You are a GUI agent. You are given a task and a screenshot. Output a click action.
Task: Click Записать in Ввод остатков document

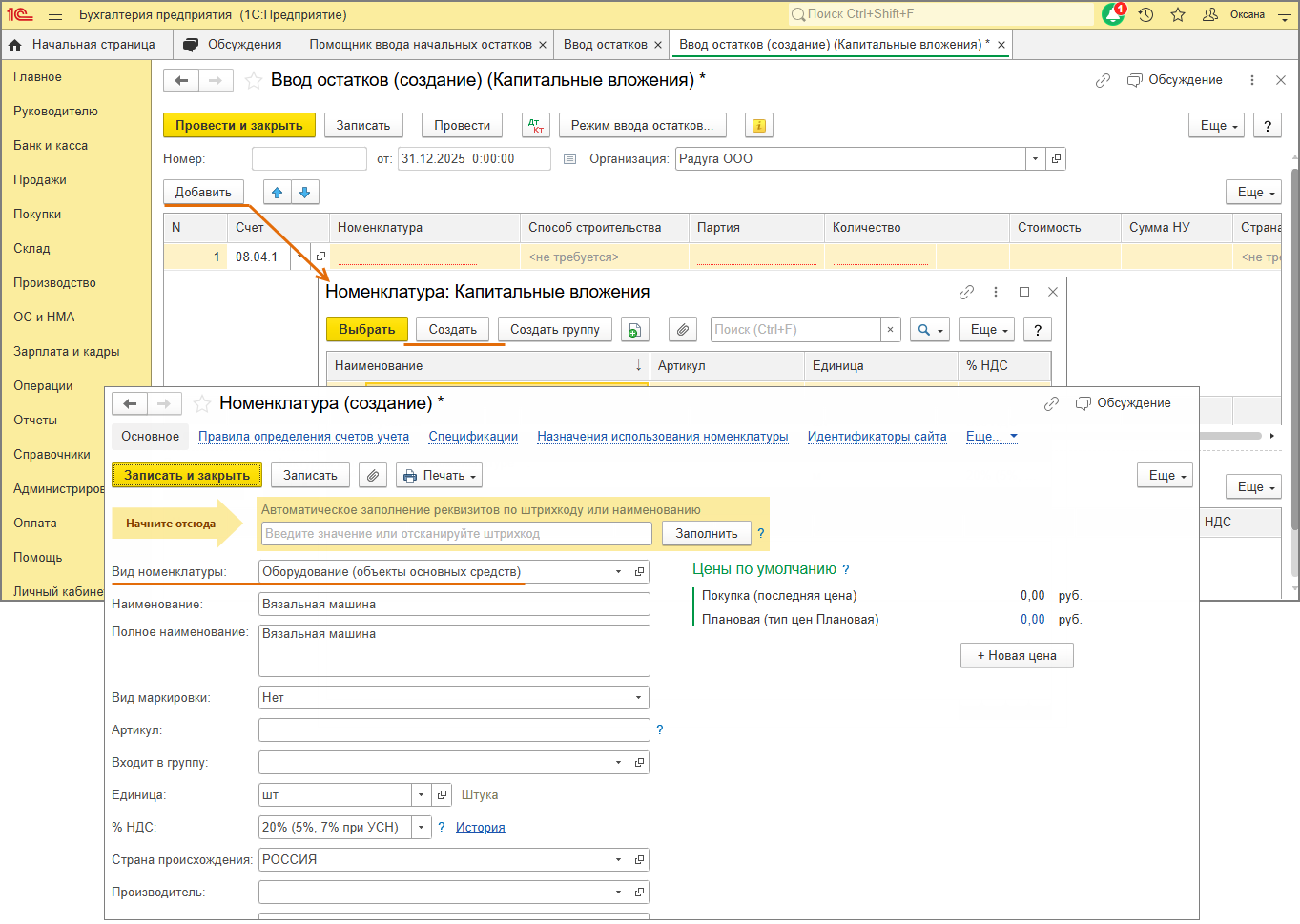[x=363, y=125]
